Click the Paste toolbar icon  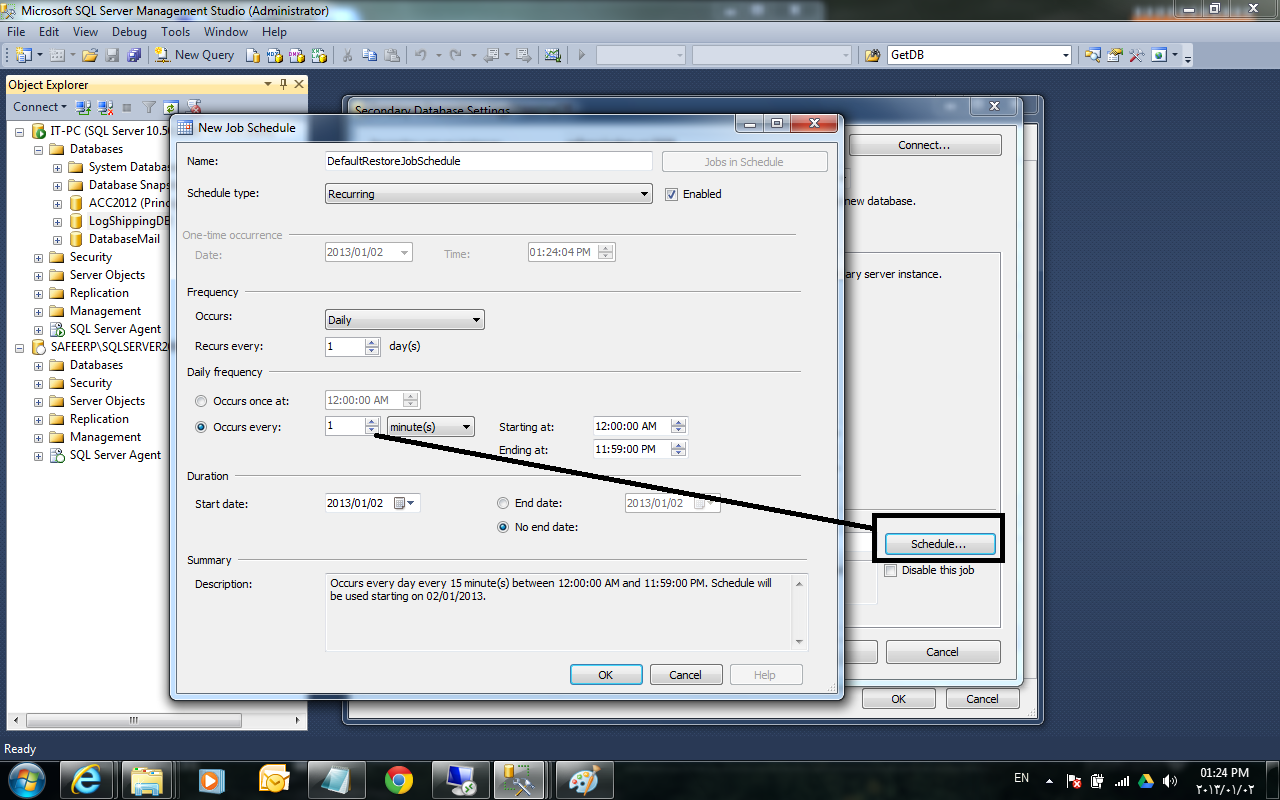tap(393, 55)
